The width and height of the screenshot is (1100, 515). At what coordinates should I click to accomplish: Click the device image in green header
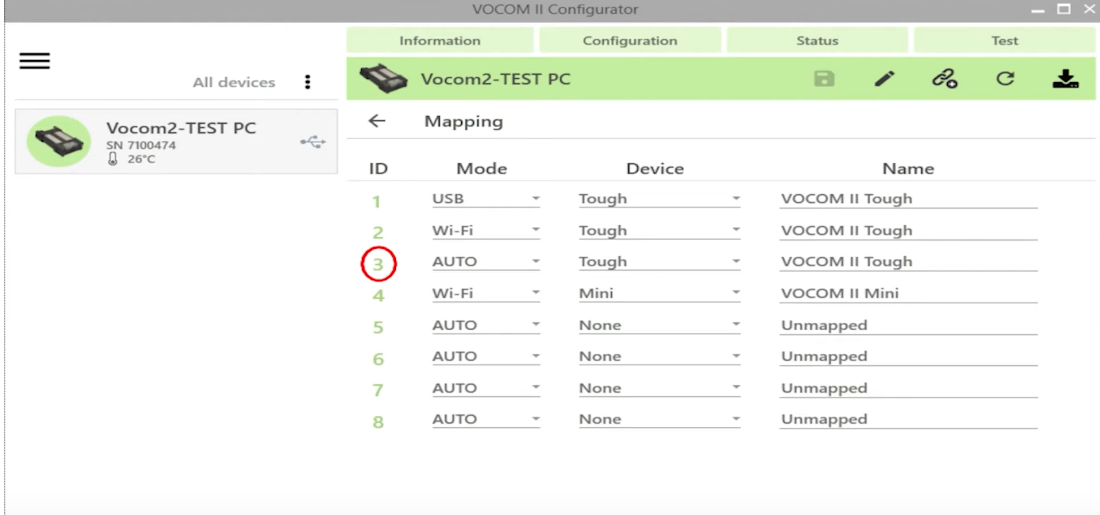click(x=384, y=79)
